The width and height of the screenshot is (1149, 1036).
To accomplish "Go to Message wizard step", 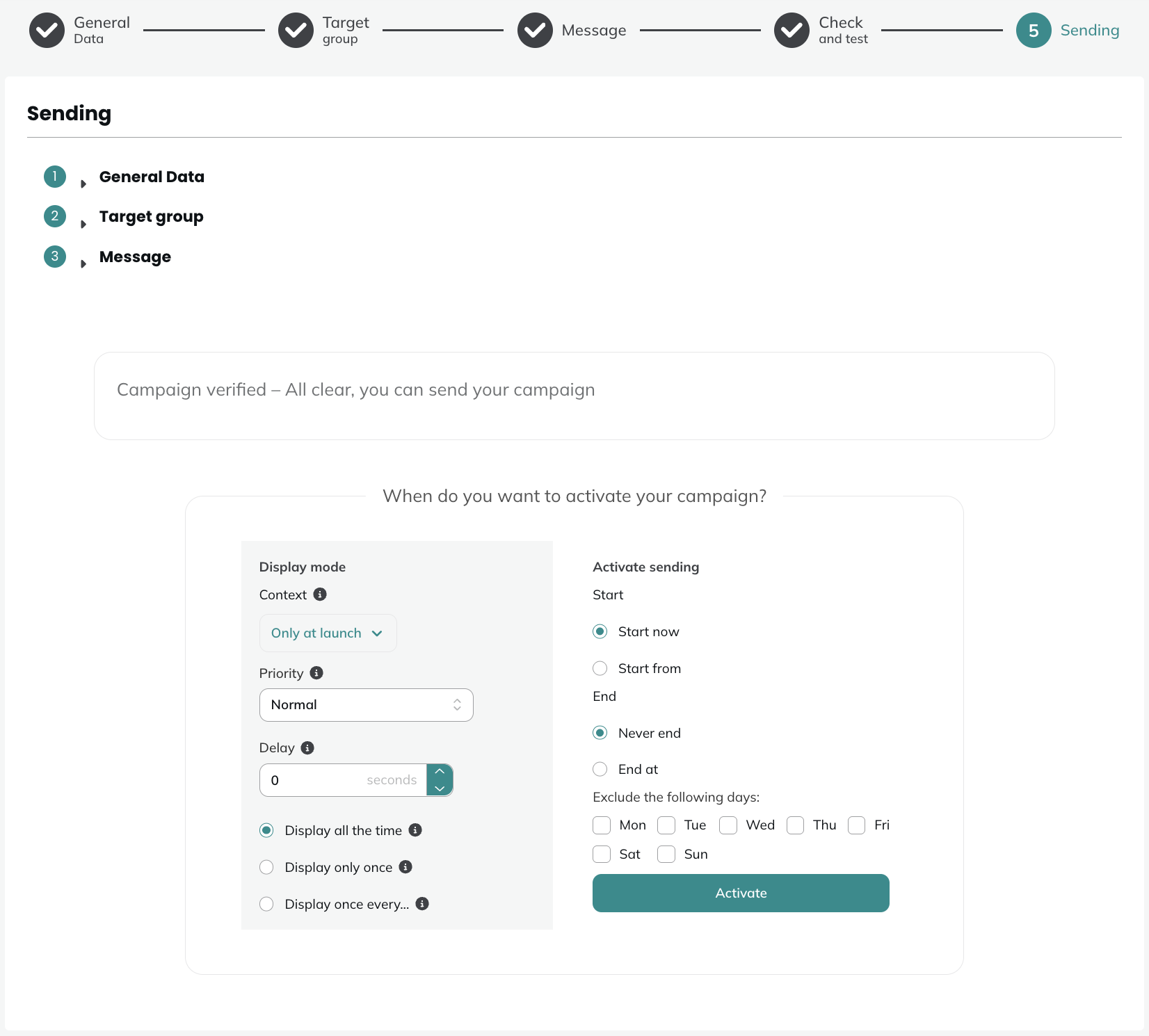I will [594, 31].
